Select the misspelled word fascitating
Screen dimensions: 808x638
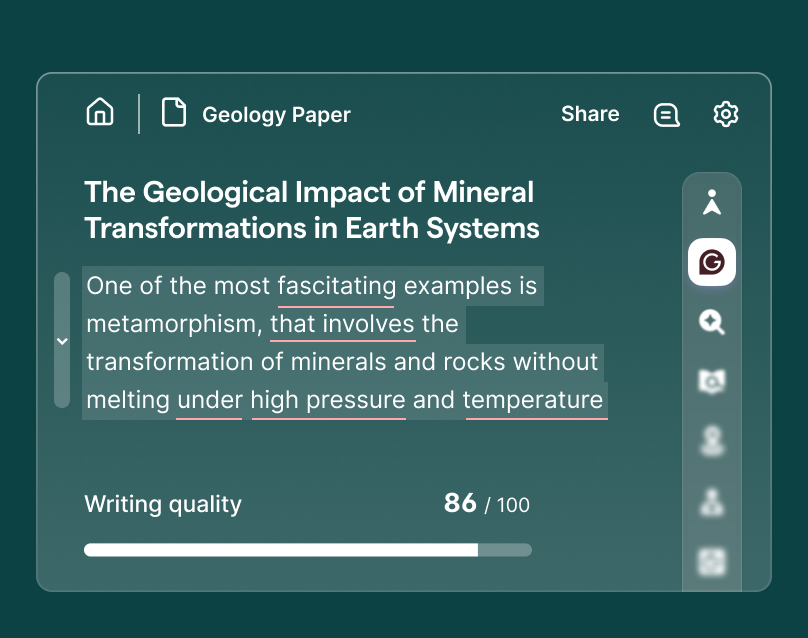(337, 286)
